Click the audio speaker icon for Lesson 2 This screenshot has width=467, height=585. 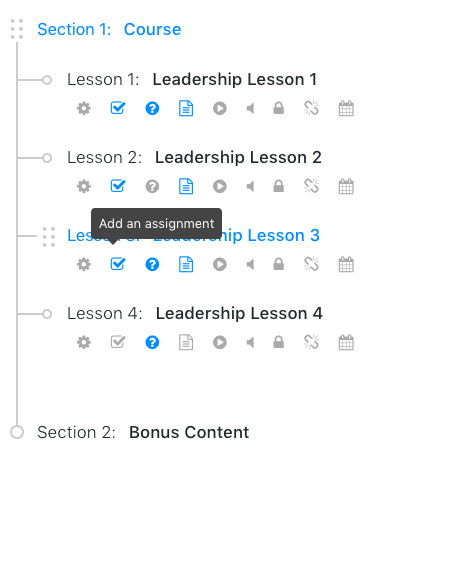pyautogui.click(x=250, y=187)
